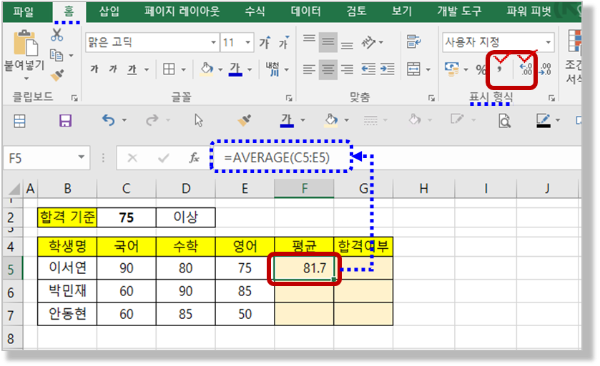Toggle bold formatting

pos(94,69)
